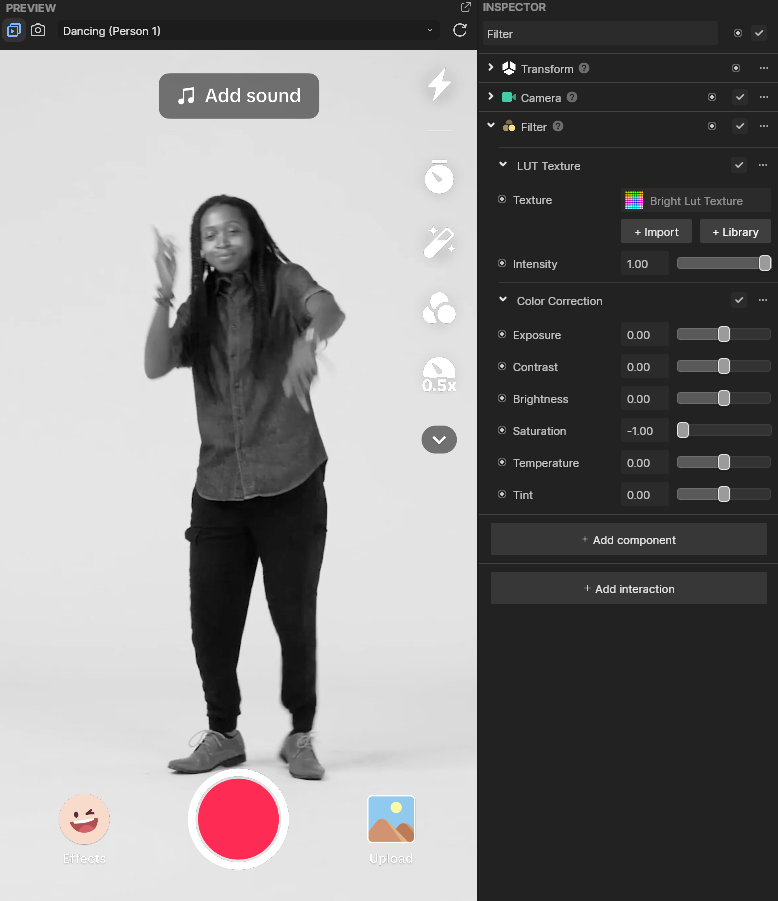Disable the LUT Texture checkbox
Viewport: 778px width, 901px height.
point(739,165)
